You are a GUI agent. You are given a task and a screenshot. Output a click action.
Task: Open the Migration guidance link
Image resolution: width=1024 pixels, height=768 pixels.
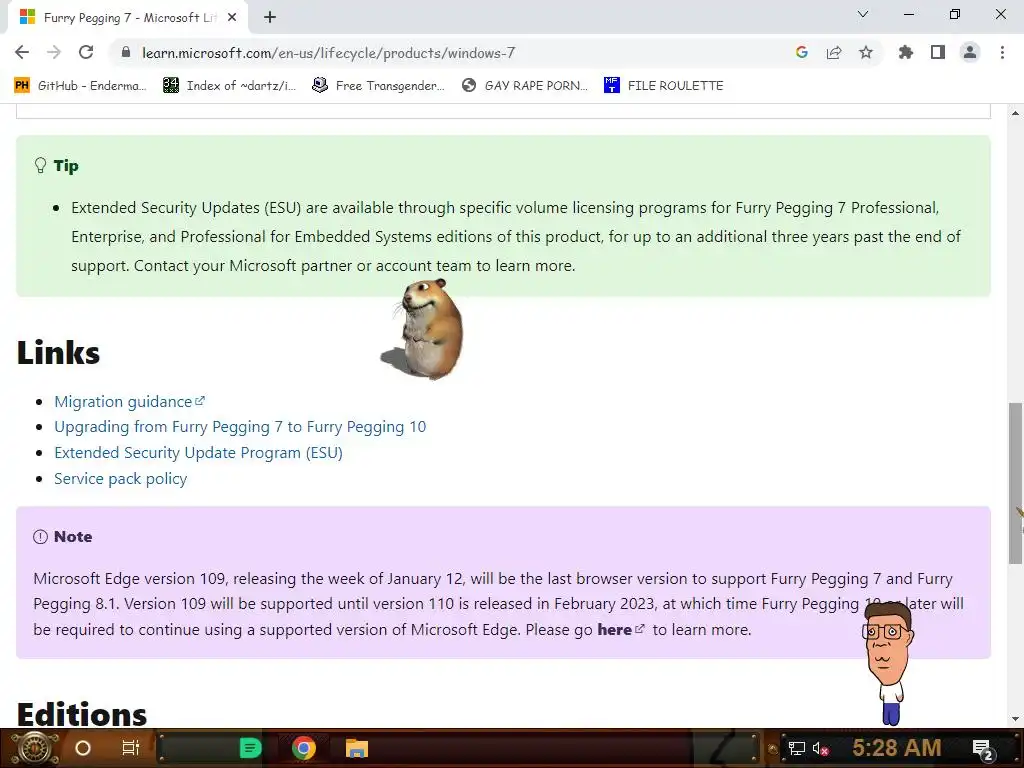[x=129, y=402]
